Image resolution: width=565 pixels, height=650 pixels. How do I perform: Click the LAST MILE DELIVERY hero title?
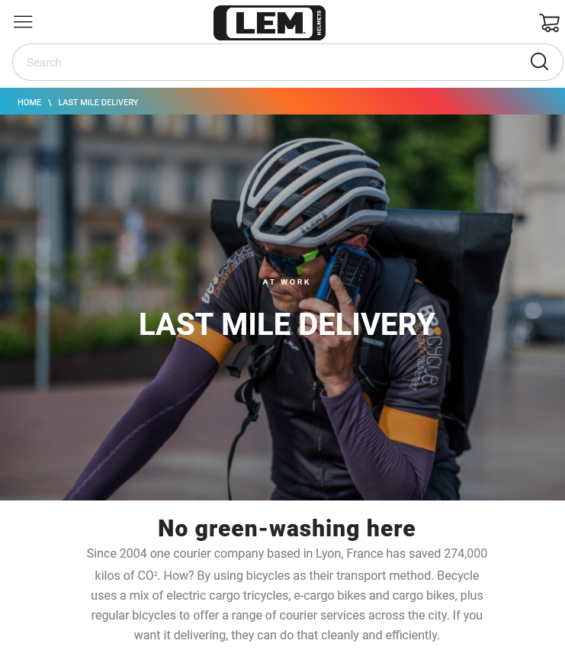287,324
